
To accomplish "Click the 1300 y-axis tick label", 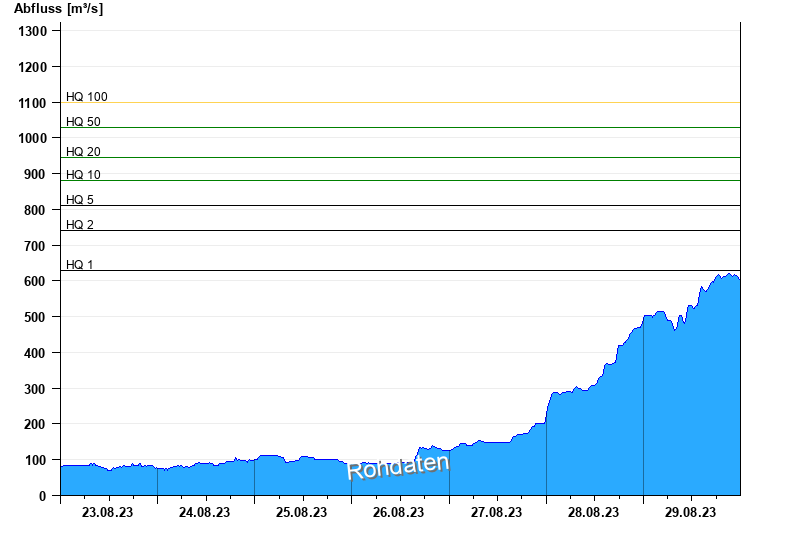I will pyautogui.click(x=33, y=31).
